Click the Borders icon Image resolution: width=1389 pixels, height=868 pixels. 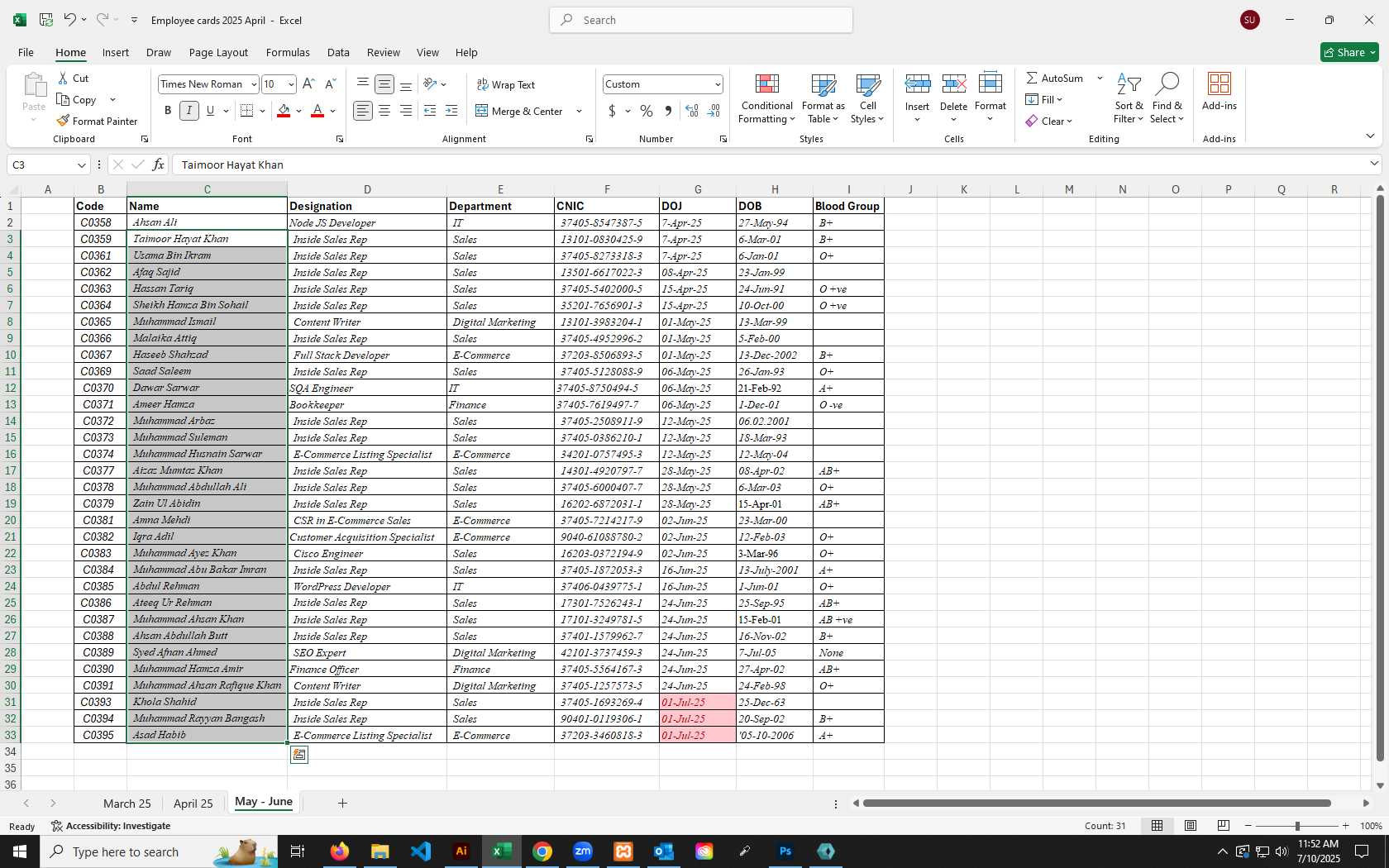pos(246,111)
